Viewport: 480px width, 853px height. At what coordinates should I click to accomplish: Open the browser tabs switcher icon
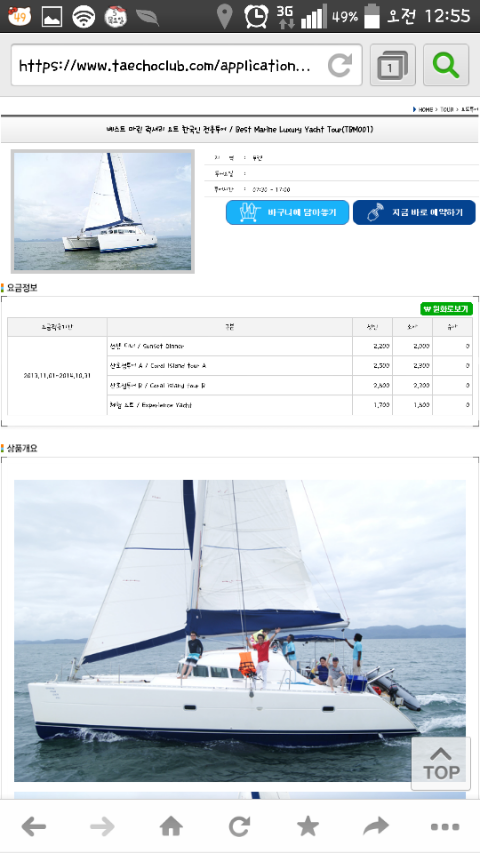point(392,65)
